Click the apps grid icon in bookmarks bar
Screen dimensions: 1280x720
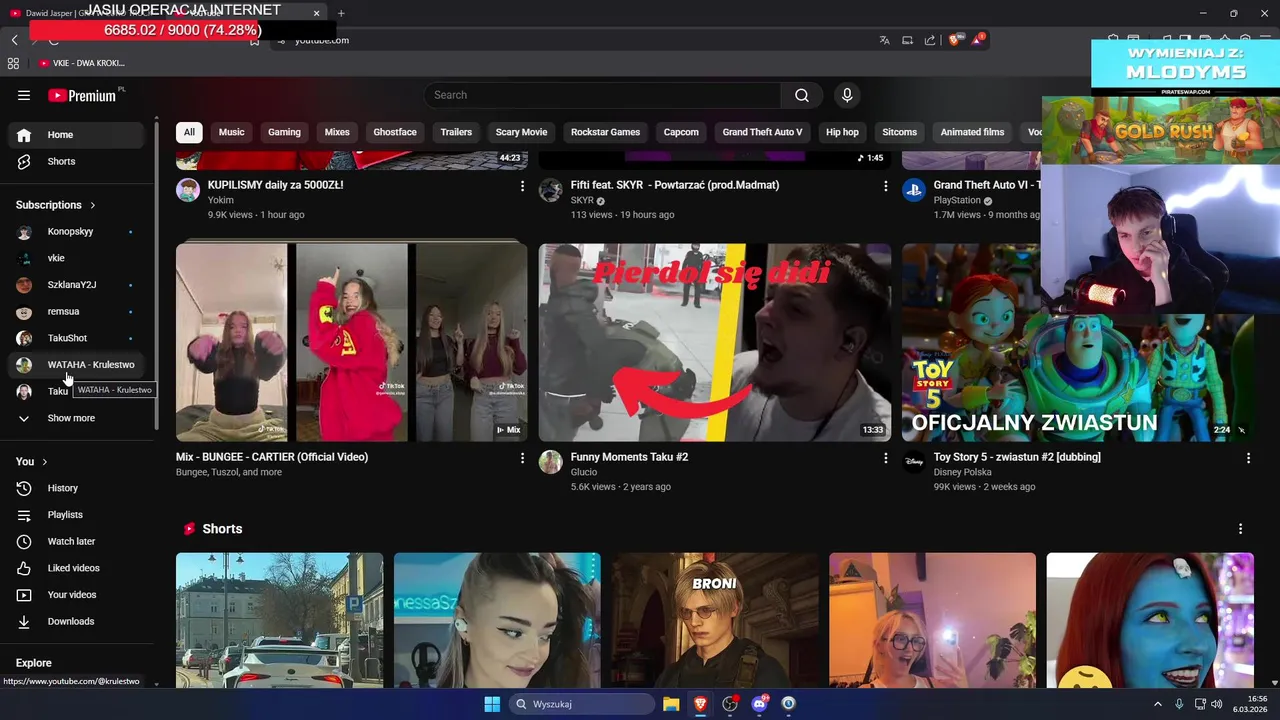pyautogui.click(x=13, y=63)
